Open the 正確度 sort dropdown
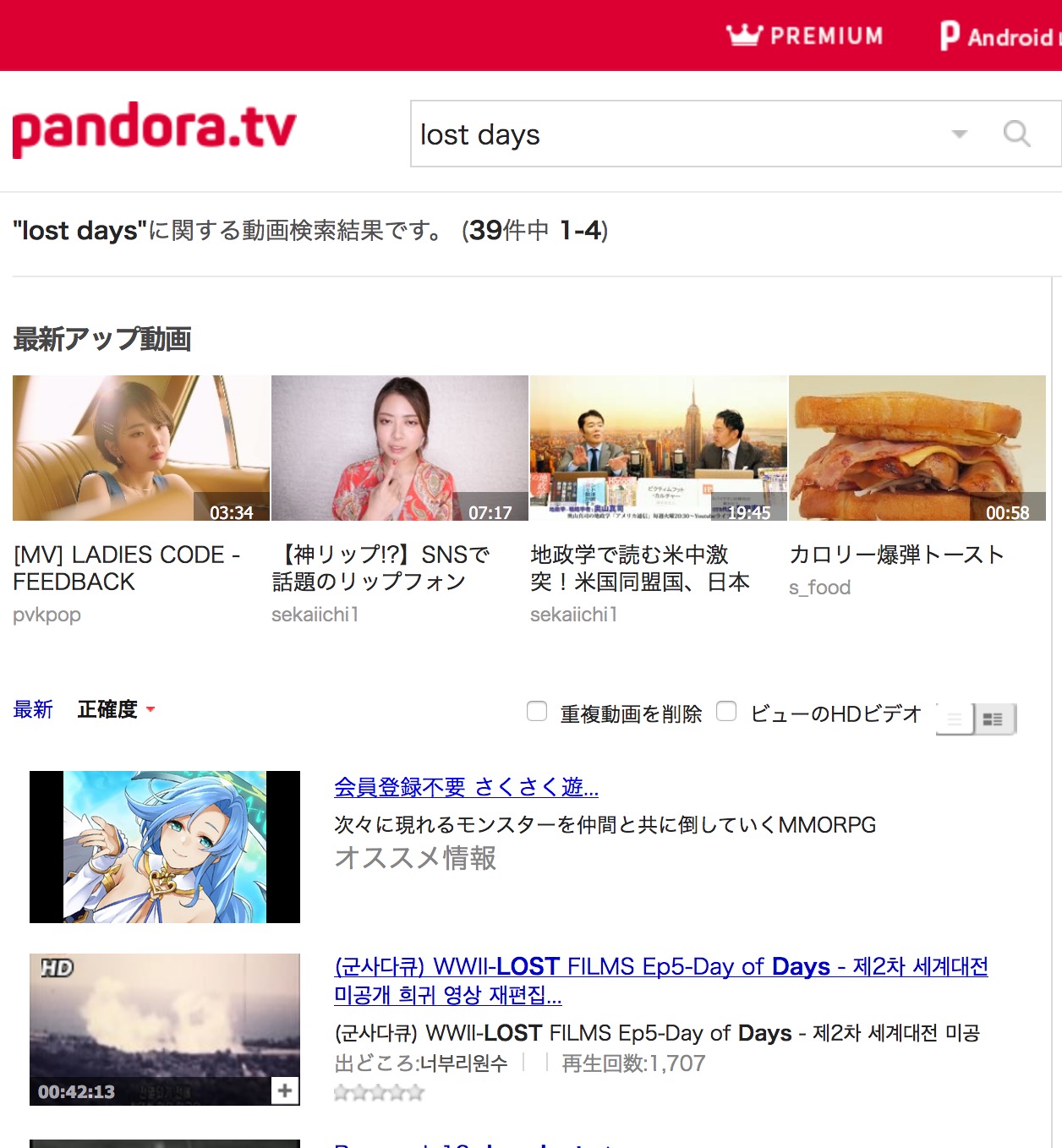The image size is (1062, 1148). 116,709
